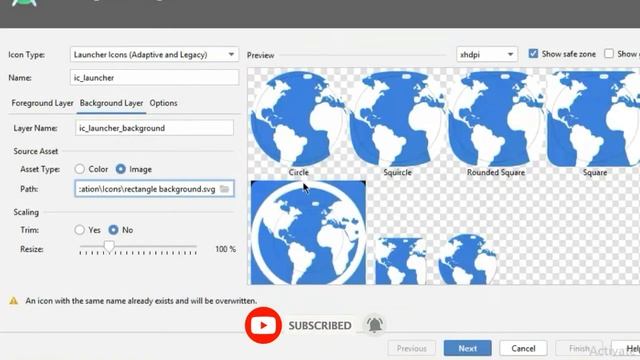640x360 pixels.
Task: Toggle the Show safe zone checkbox
Action: click(533, 54)
